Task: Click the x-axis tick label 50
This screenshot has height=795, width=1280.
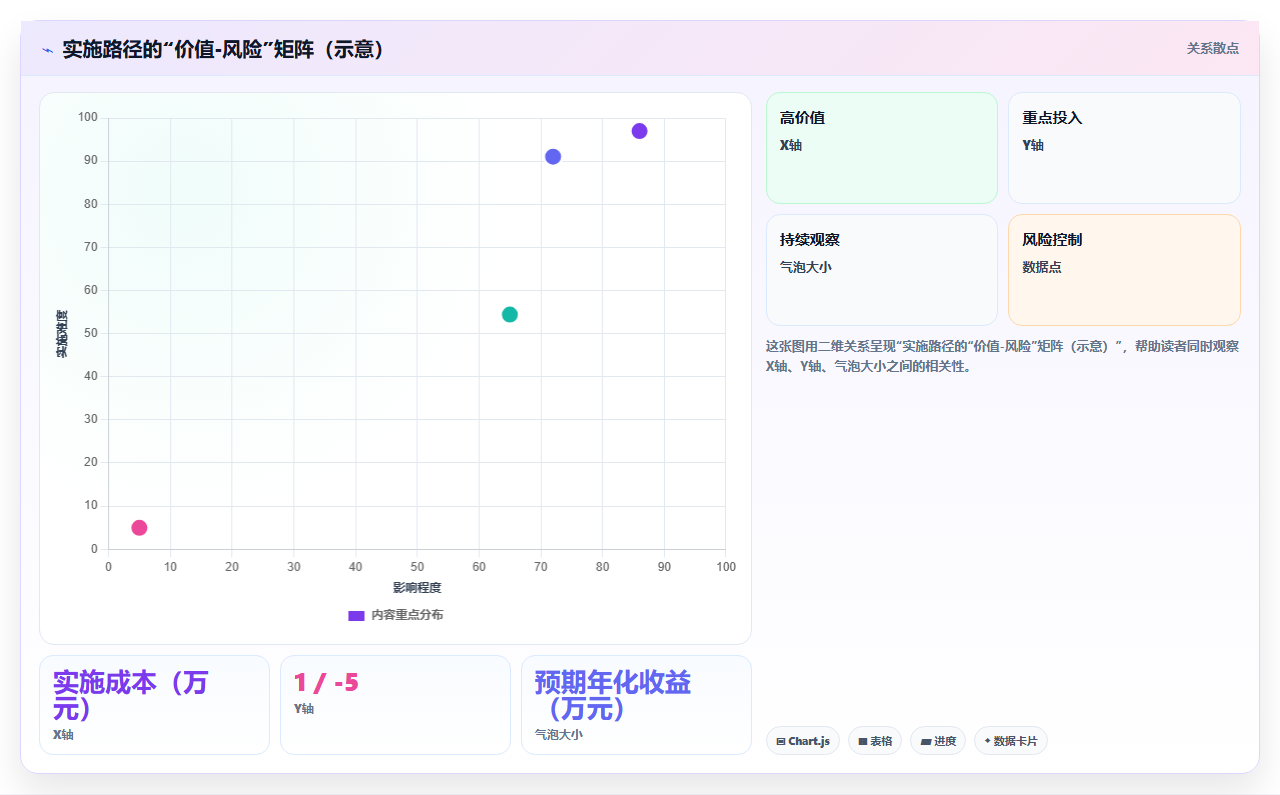Action: click(x=417, y=567)
